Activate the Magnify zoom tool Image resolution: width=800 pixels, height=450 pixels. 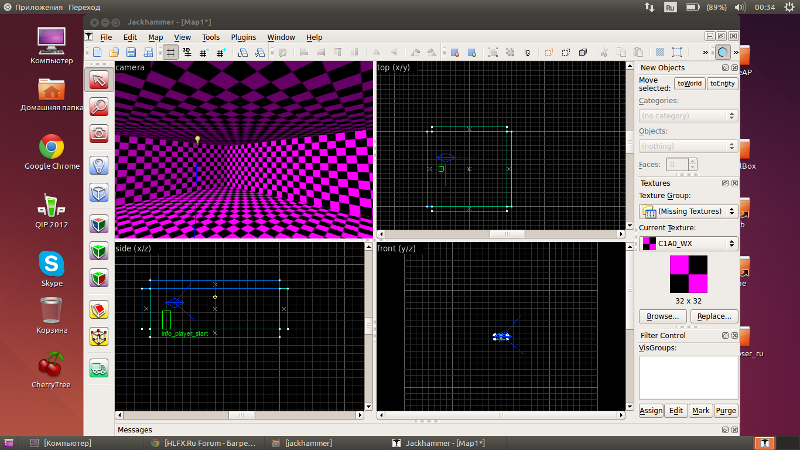coord(99,106)
